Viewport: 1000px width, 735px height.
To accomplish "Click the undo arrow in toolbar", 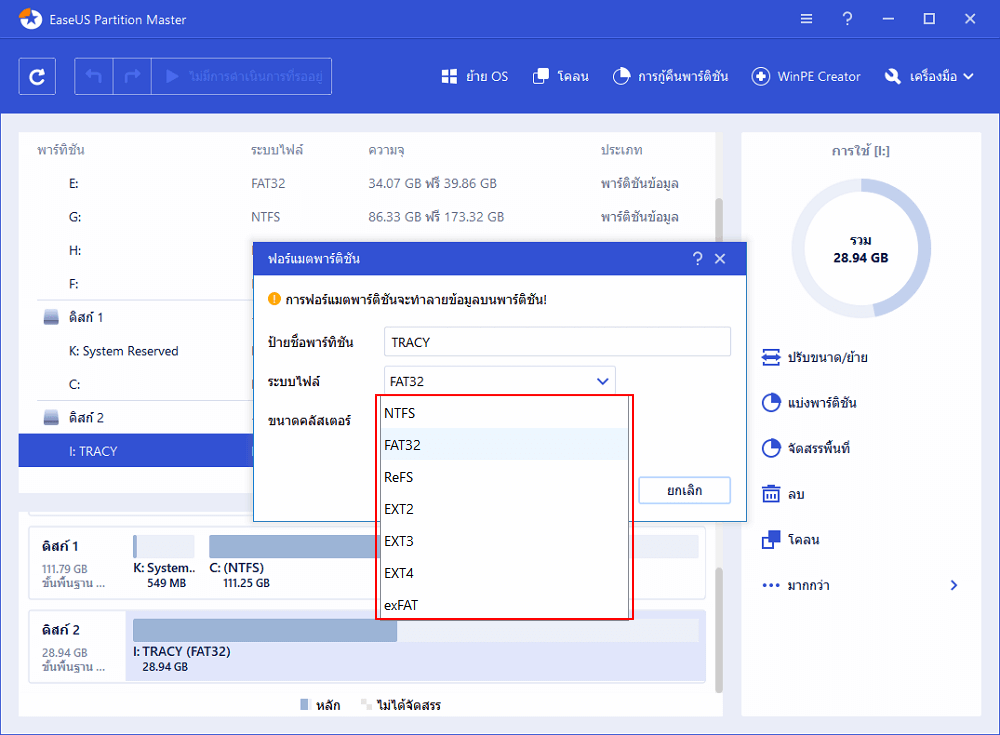I will point(94,77).
